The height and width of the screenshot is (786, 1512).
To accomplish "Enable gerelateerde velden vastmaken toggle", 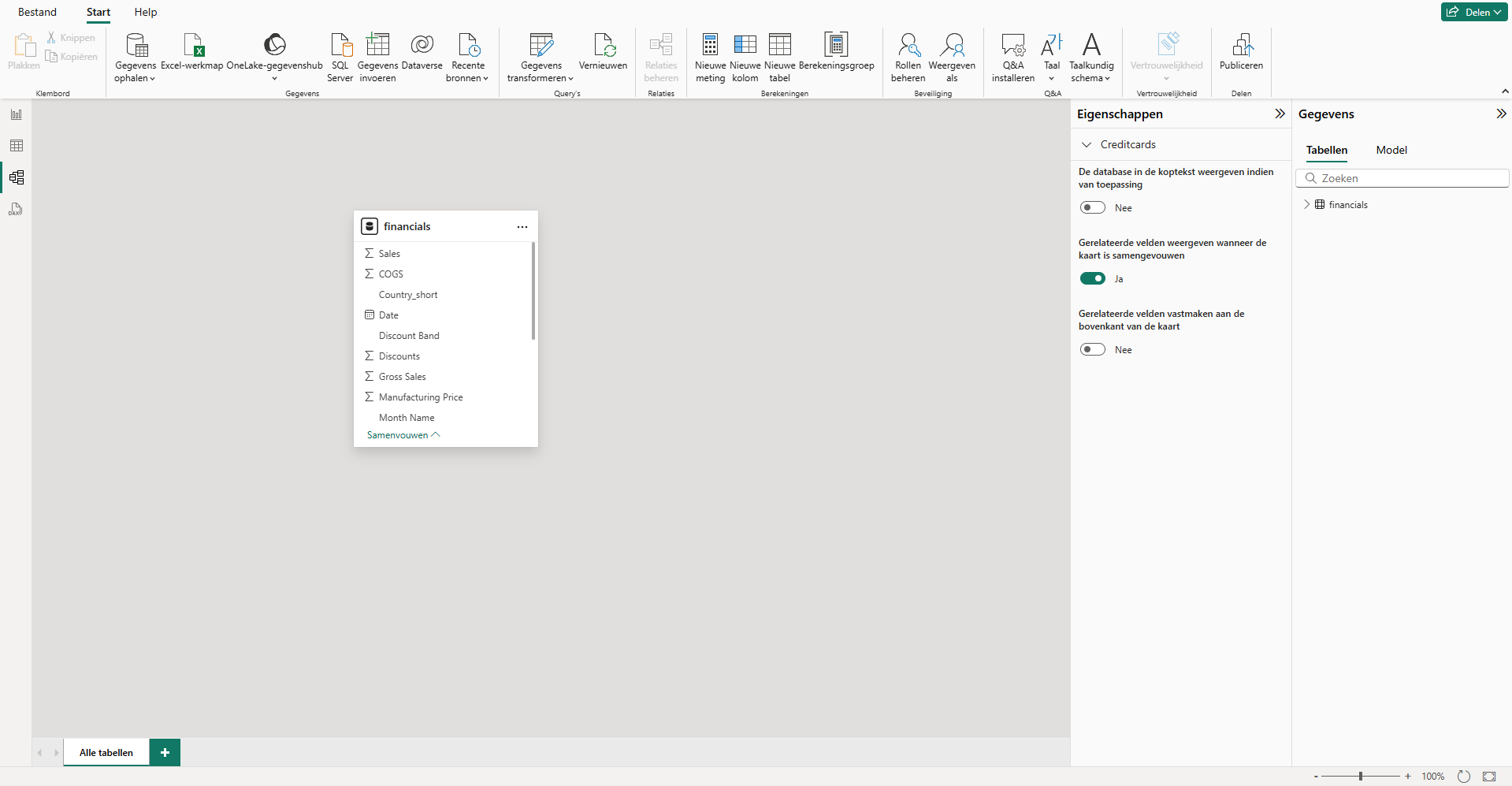I will (1093, 348).
